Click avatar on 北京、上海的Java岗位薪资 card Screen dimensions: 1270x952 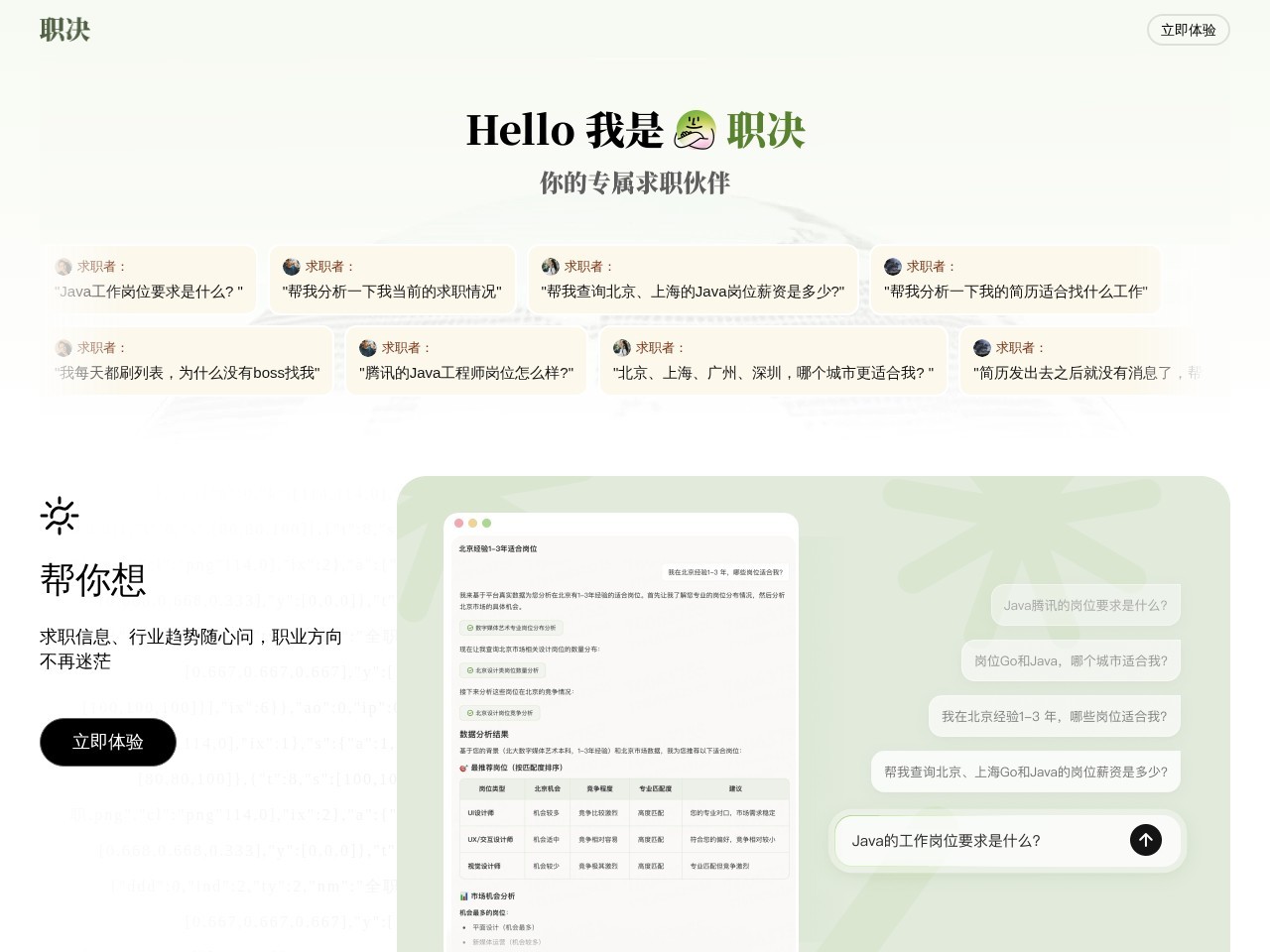pos(551,267)
